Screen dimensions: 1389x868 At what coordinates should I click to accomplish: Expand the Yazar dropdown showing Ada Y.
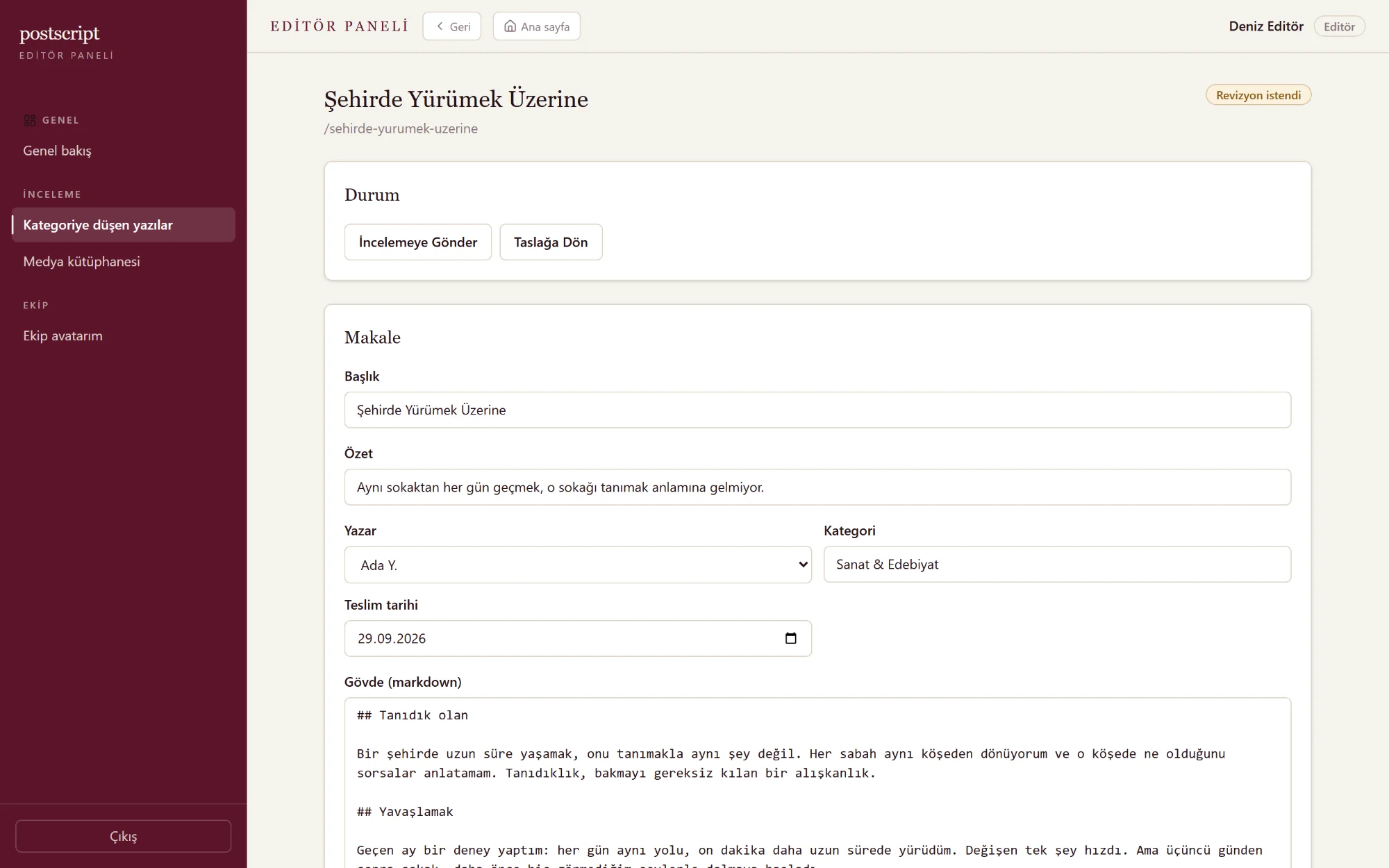[578, 565]
